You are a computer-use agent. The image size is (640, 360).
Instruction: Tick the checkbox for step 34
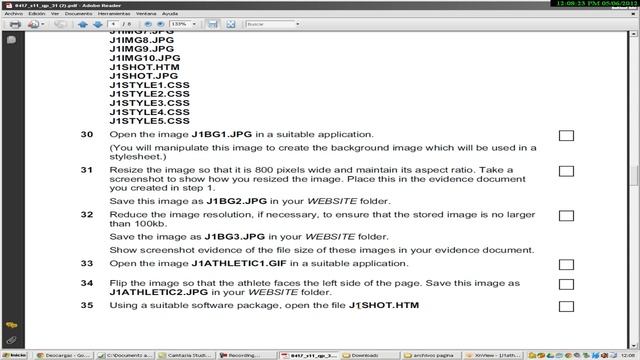pos(566,284)
